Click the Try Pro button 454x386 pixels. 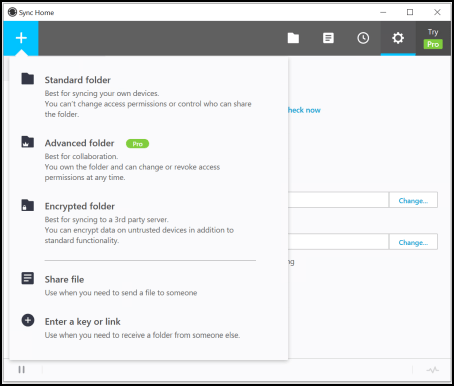[433, 38]
